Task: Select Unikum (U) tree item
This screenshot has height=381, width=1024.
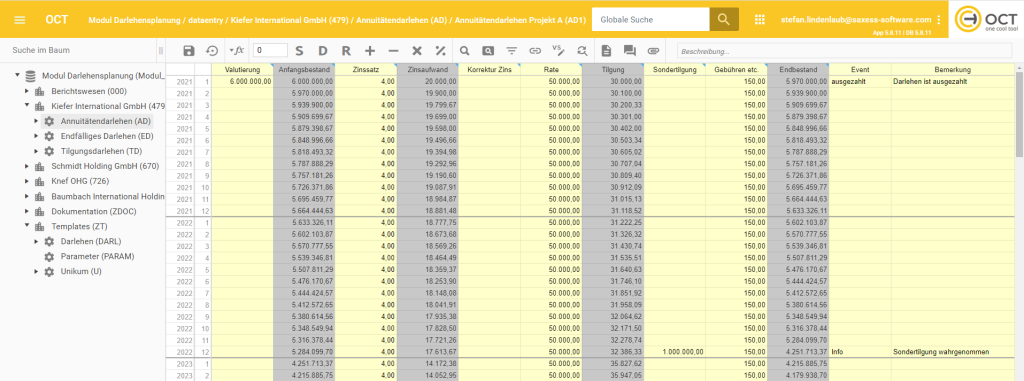Action: click(81, 271)
